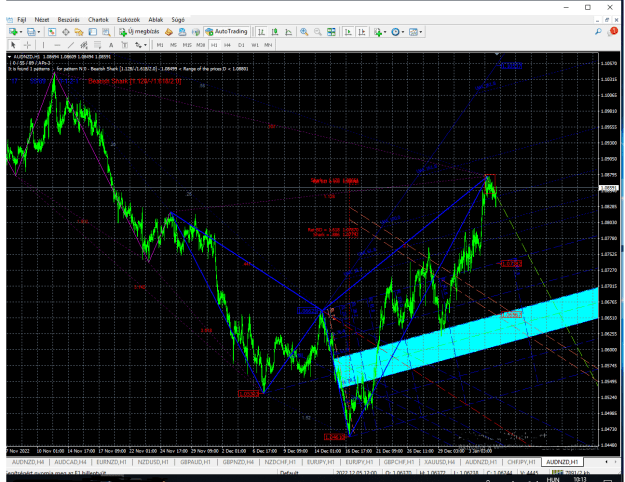625x482 pixels.
Task: Select the cursor arrow tool
Action: pyautogui.click(x=13, y=45)
